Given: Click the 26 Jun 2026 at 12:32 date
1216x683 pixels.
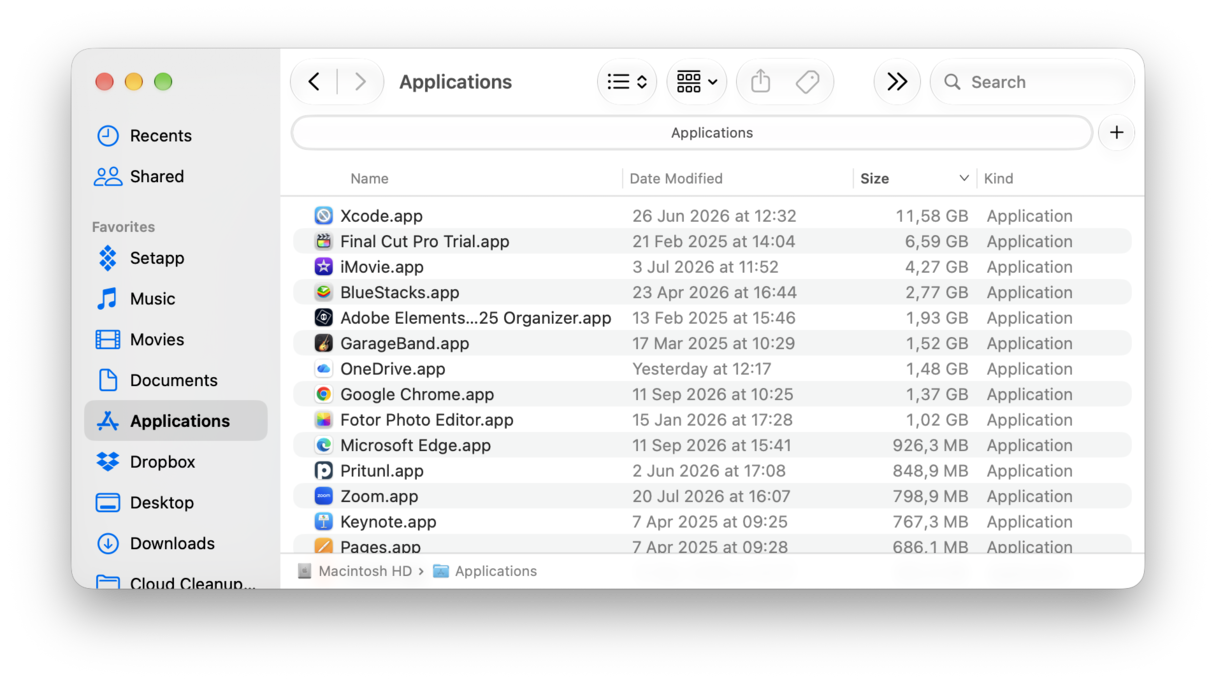Looking at the screenshot, I should (x=714, y=216).
